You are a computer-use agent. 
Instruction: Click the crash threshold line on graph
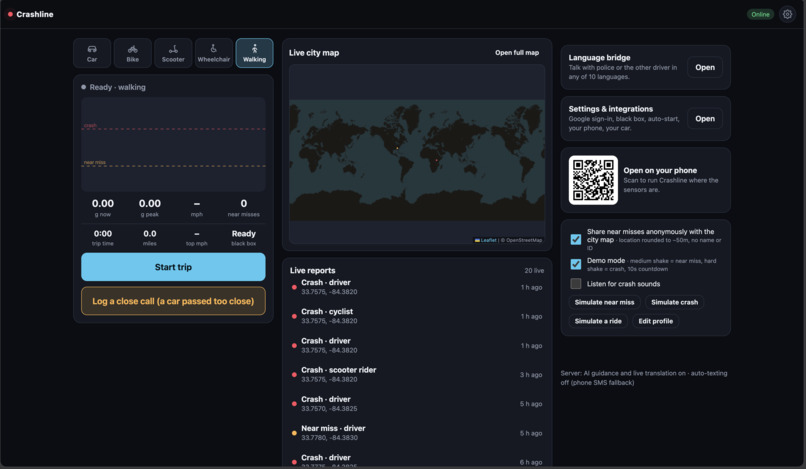click(173, 129)
